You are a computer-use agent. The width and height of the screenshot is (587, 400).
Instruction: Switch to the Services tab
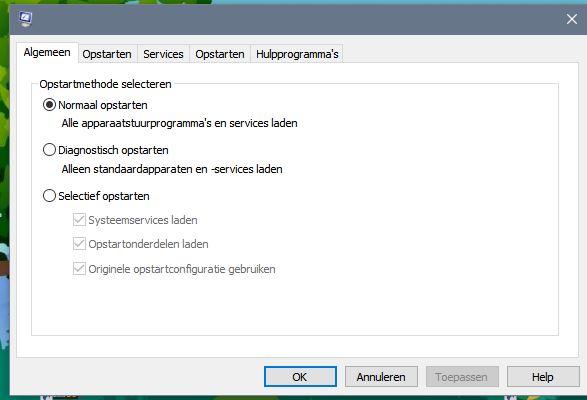click(x=163, y=54)
